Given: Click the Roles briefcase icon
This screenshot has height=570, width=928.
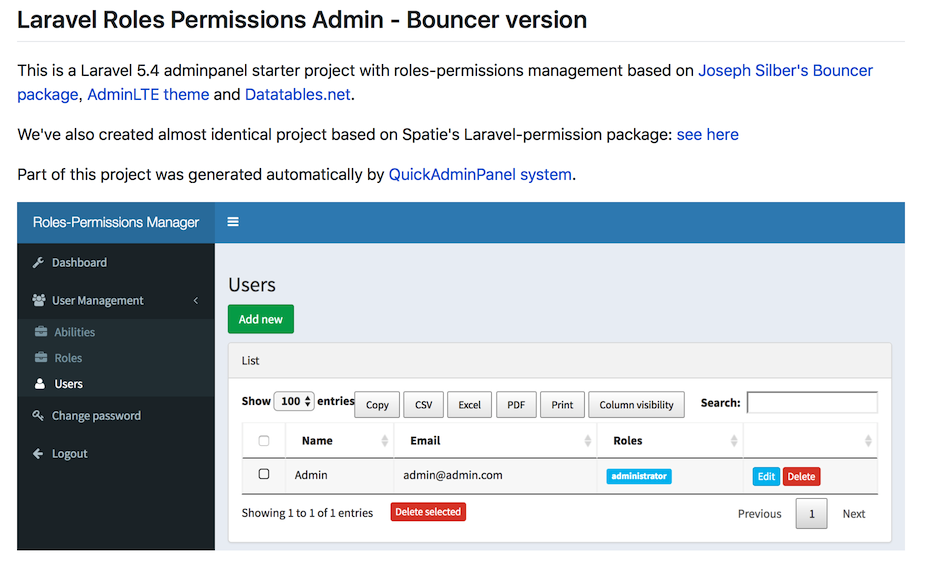Looking at the screenshot, I should (x=41, y=358).
